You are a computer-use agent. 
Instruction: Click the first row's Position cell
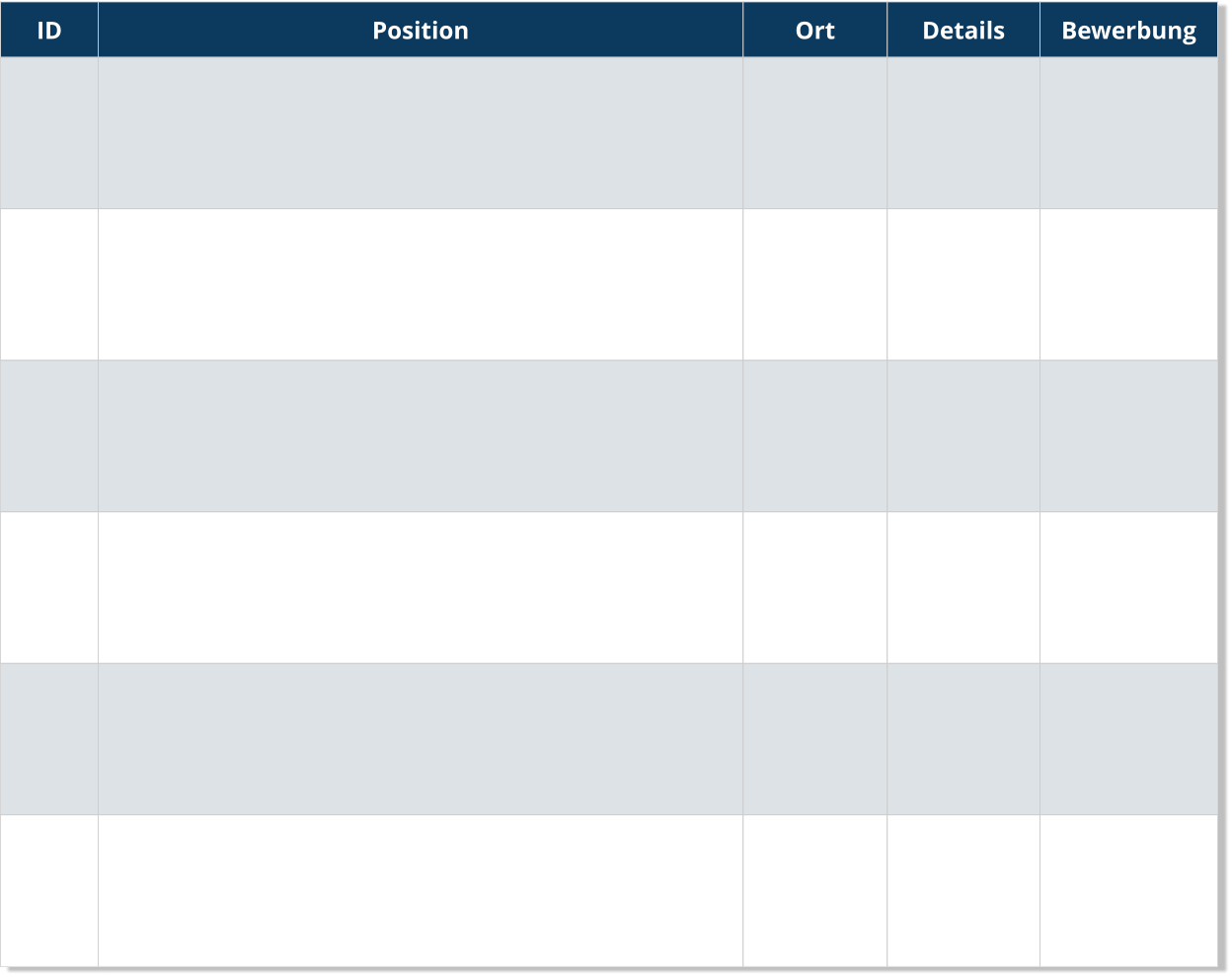pyautogui.click(x=420, y=133)
